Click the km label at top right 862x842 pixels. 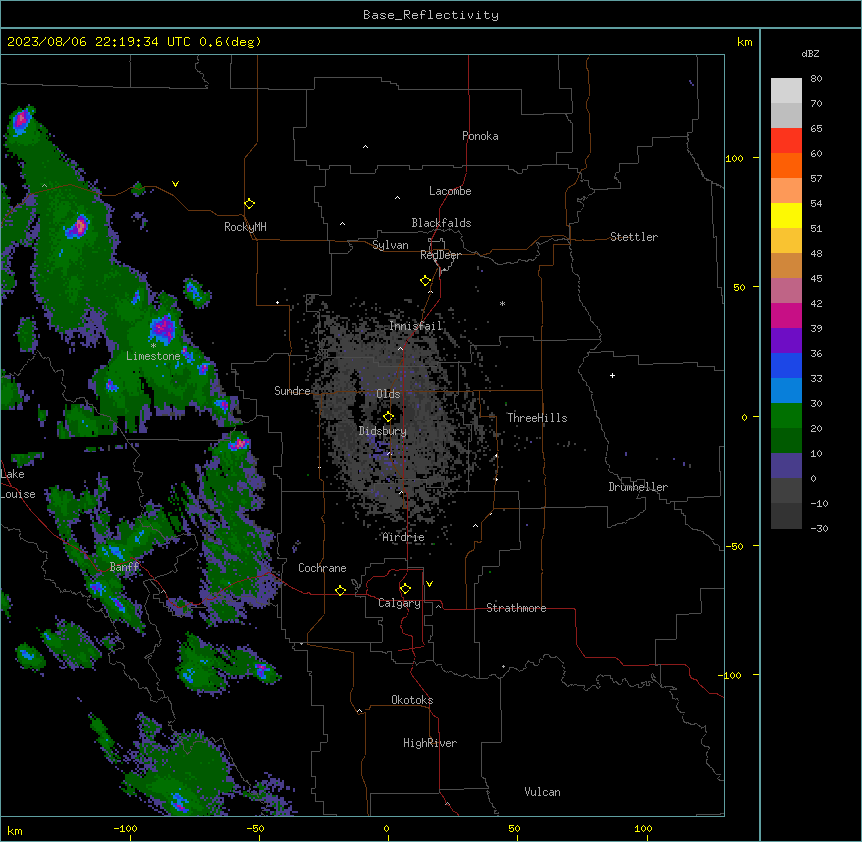click(x=744, y=42)
